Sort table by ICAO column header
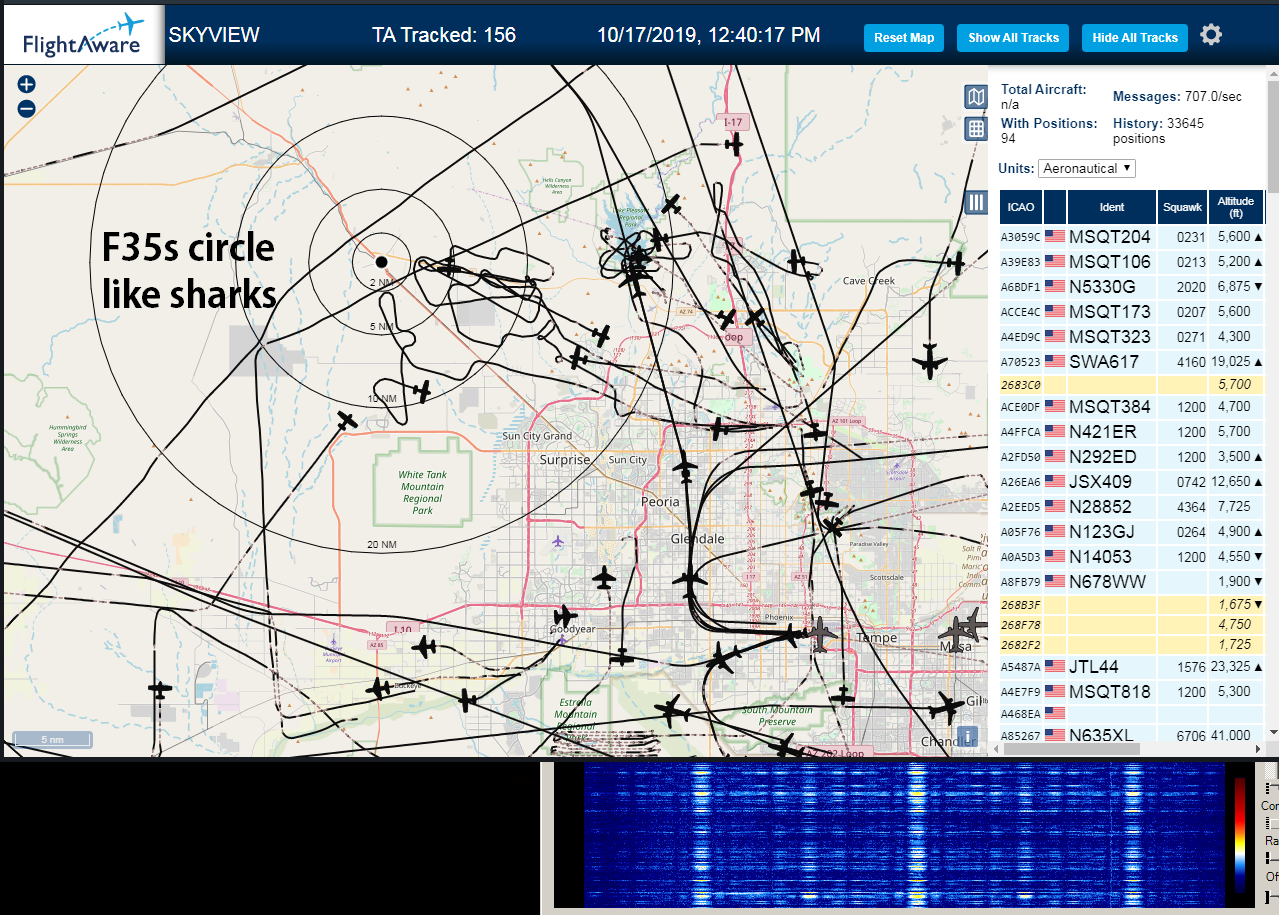The height and width of the screenshot is (915, 1279). (1021, 207)
